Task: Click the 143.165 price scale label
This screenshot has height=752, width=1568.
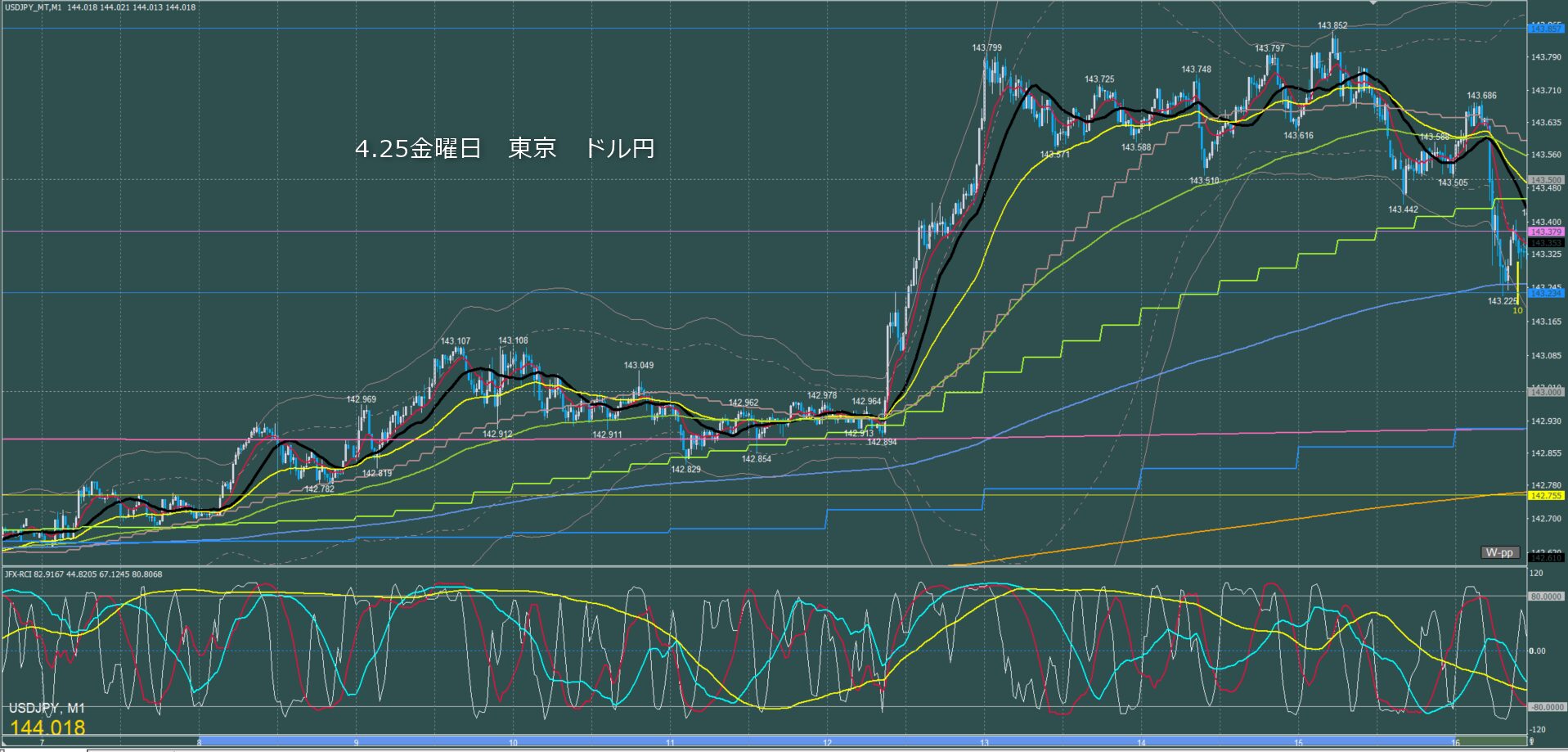Action: click(x=1546, y=322)
